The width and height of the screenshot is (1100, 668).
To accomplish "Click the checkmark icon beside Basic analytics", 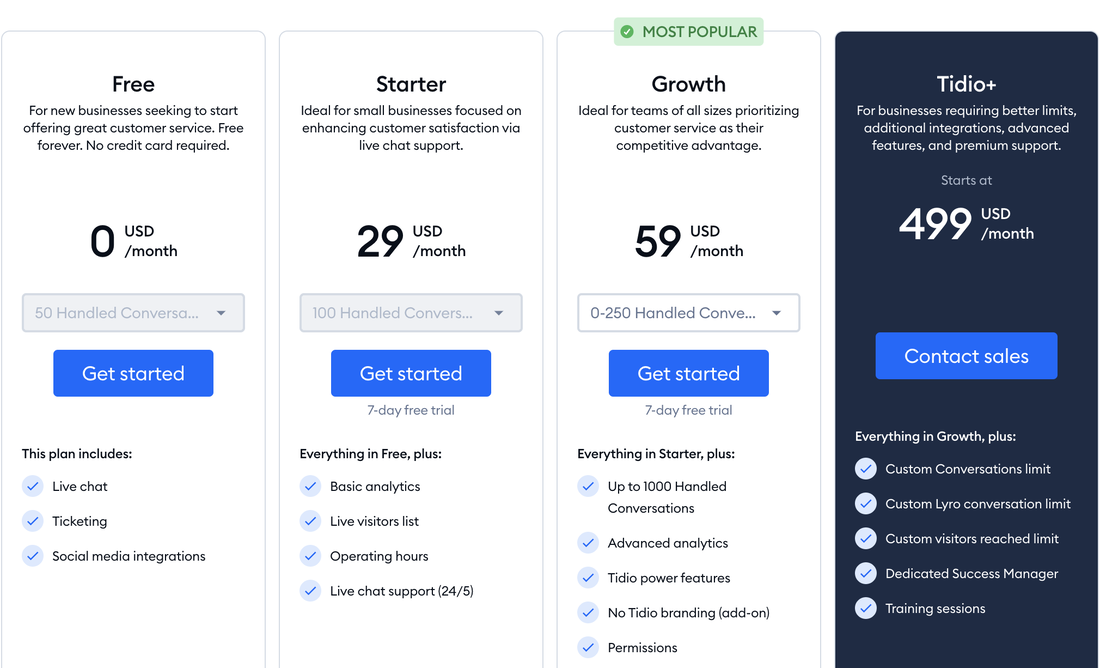I will pyautogui.click(x=310, y=486).
